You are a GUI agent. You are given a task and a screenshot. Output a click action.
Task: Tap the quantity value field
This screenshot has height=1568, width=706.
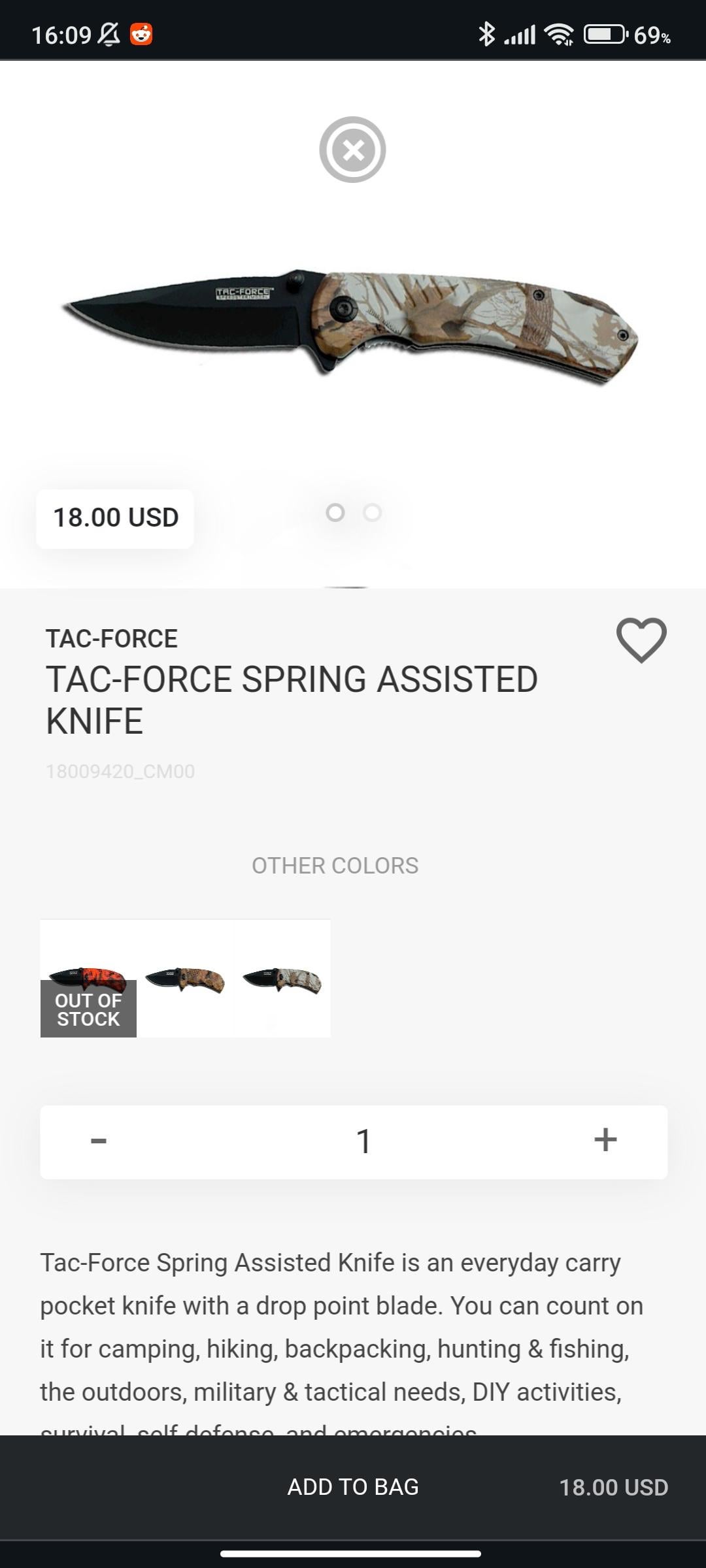point(363,1141)
